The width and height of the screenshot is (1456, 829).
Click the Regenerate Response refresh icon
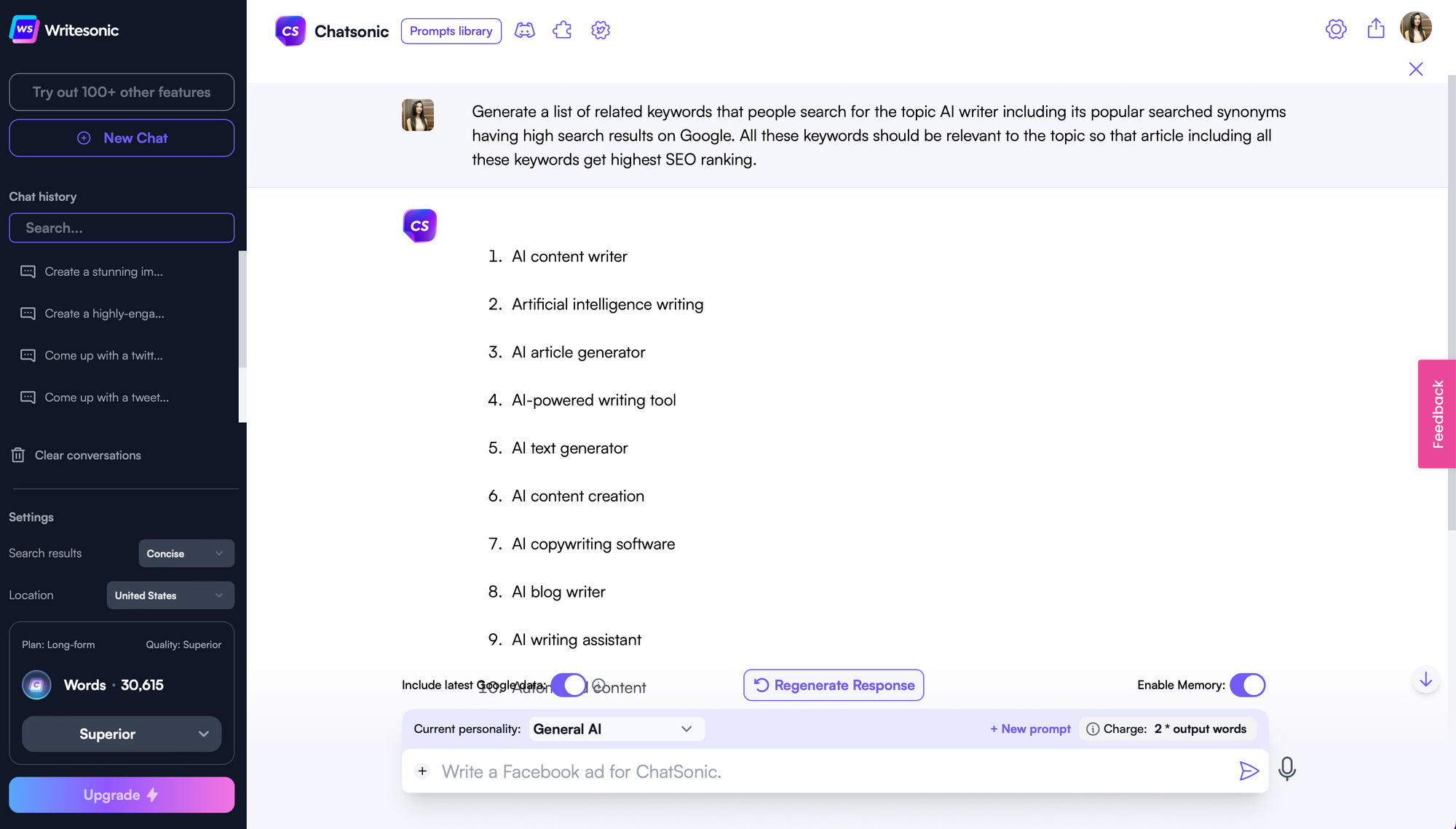(x=761, y=685)
